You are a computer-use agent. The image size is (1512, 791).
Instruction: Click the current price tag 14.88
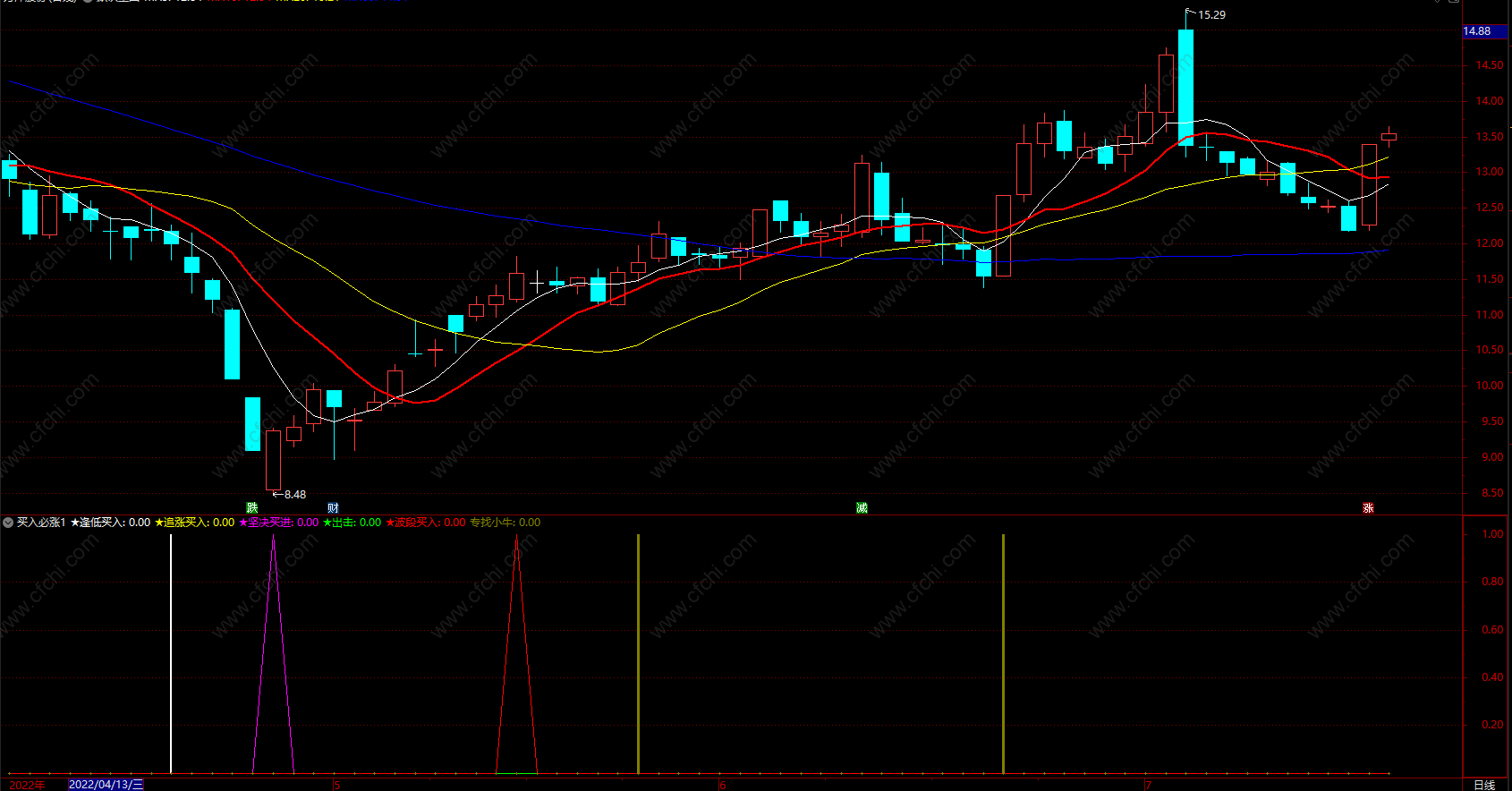pos(1484,31)
